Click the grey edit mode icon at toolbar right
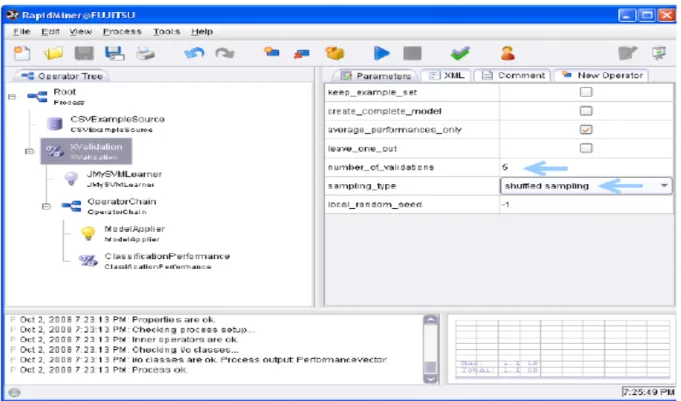Screen dimensions: 681x401 pyautogui.click(x=628, y=53)
